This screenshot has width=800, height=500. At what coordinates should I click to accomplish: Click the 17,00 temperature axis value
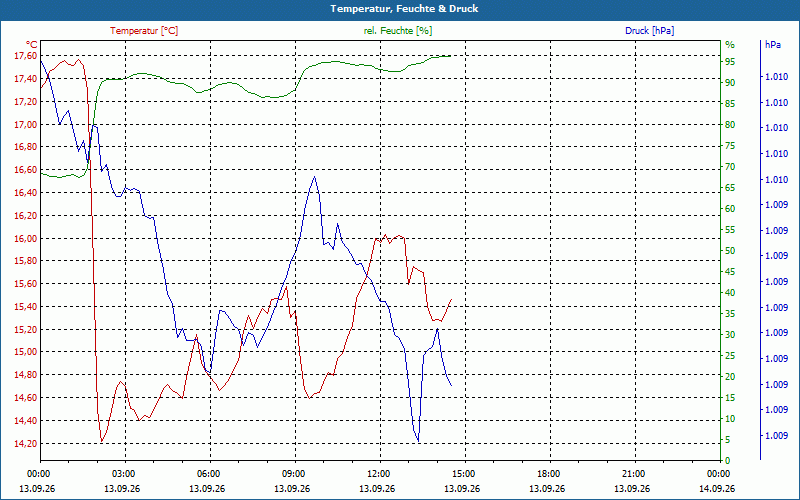coord(25,124)
